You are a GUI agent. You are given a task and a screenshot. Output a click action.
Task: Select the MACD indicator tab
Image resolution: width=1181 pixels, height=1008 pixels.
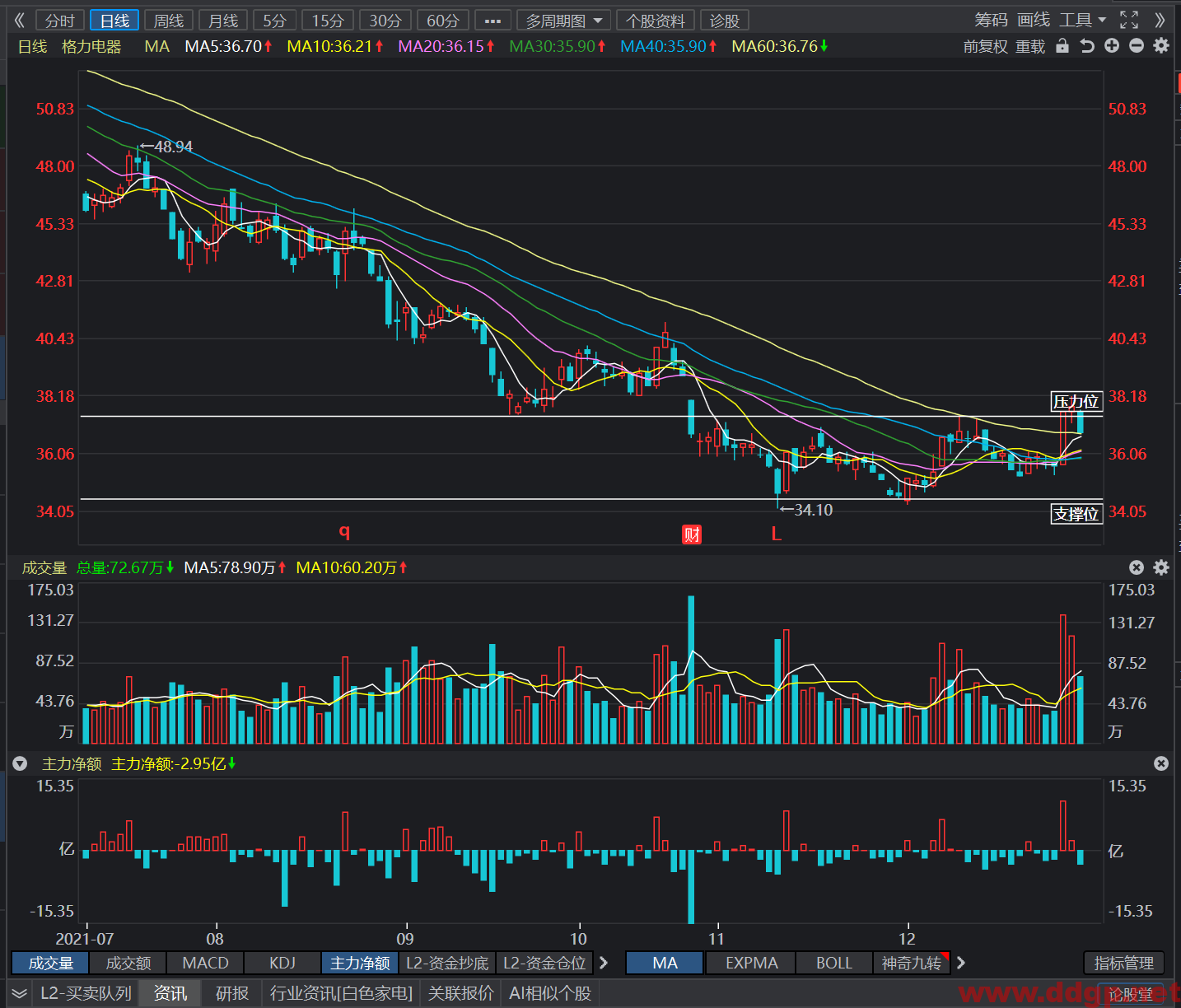205,963
